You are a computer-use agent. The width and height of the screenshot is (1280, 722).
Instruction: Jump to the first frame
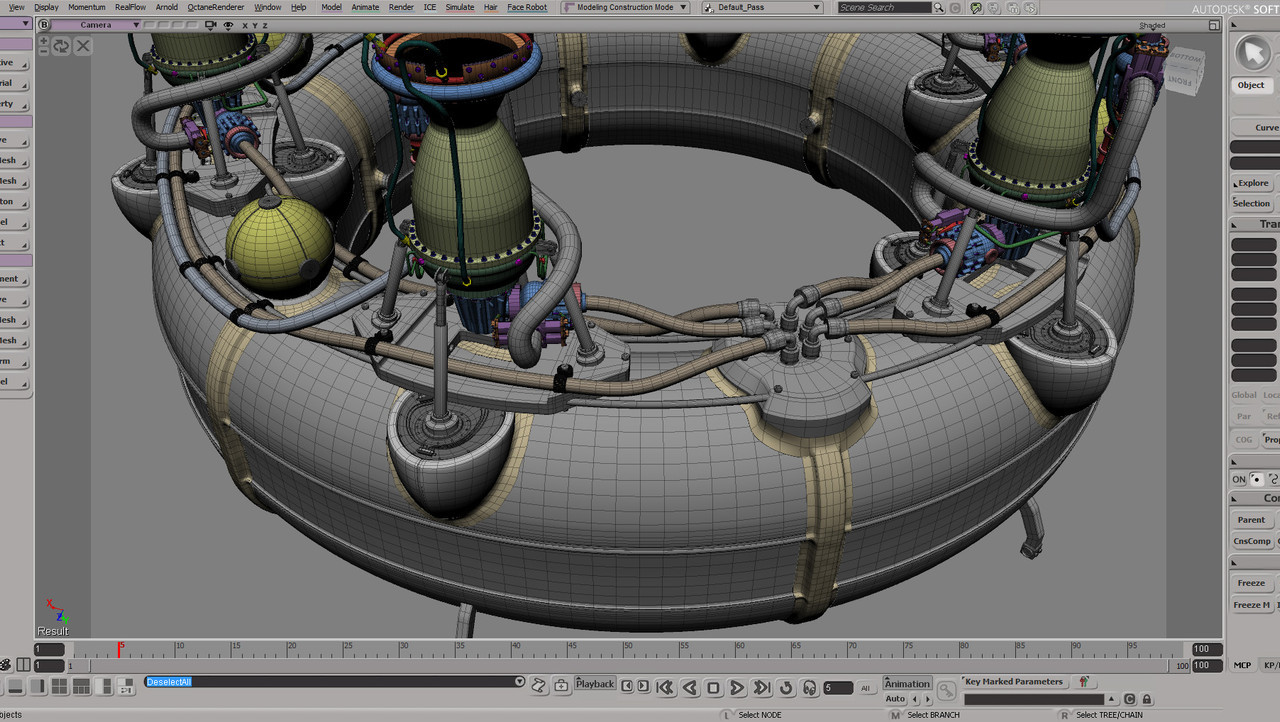(664, 688)
